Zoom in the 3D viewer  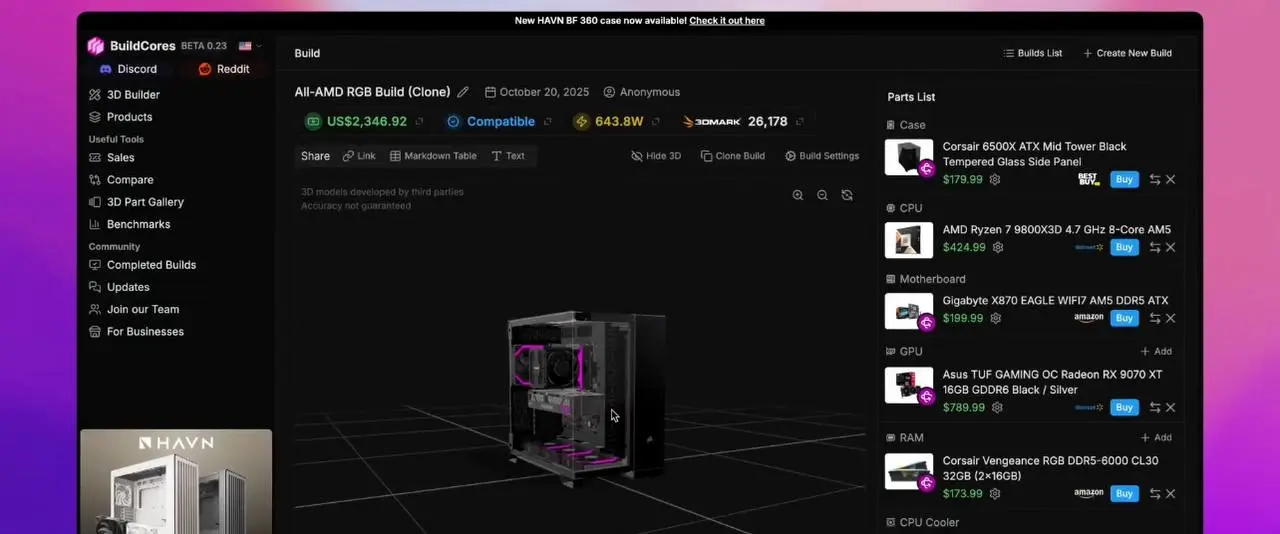tap(798, 195)
